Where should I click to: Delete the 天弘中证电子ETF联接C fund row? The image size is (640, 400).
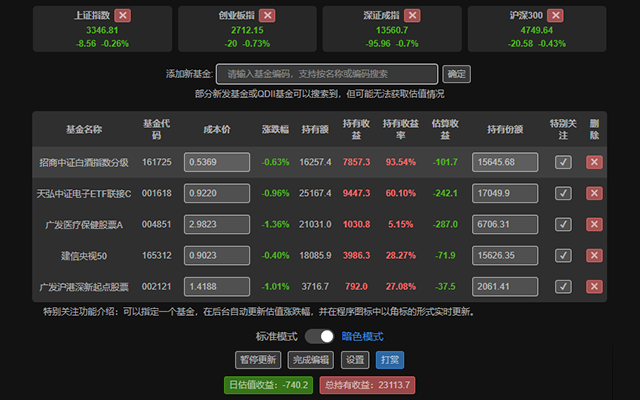[594, 193]
